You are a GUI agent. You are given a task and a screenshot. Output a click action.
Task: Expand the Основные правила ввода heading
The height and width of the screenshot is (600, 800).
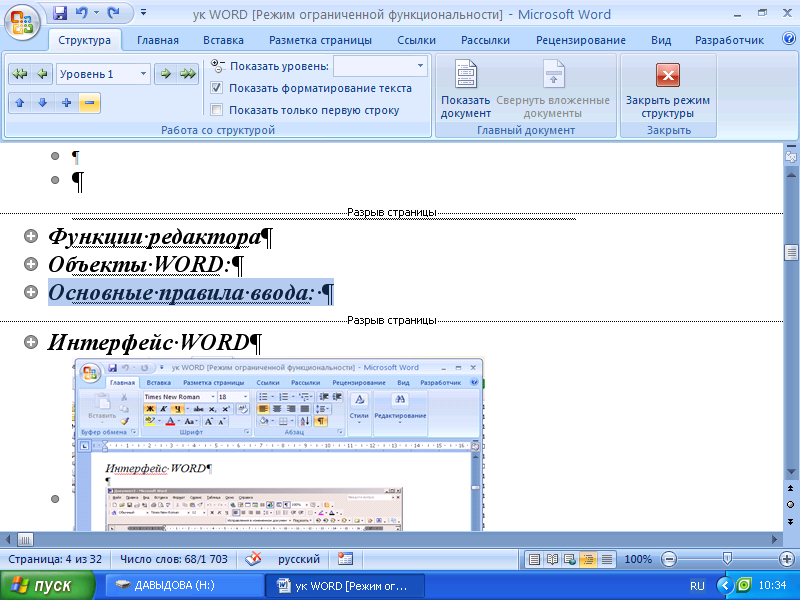[x=31, y=292]
